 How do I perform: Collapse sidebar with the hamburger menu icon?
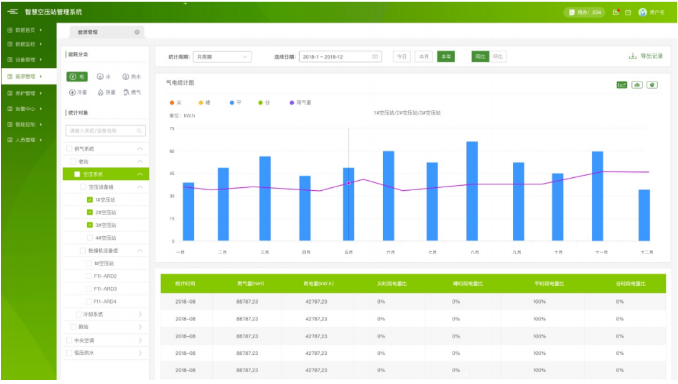point(13,12)
